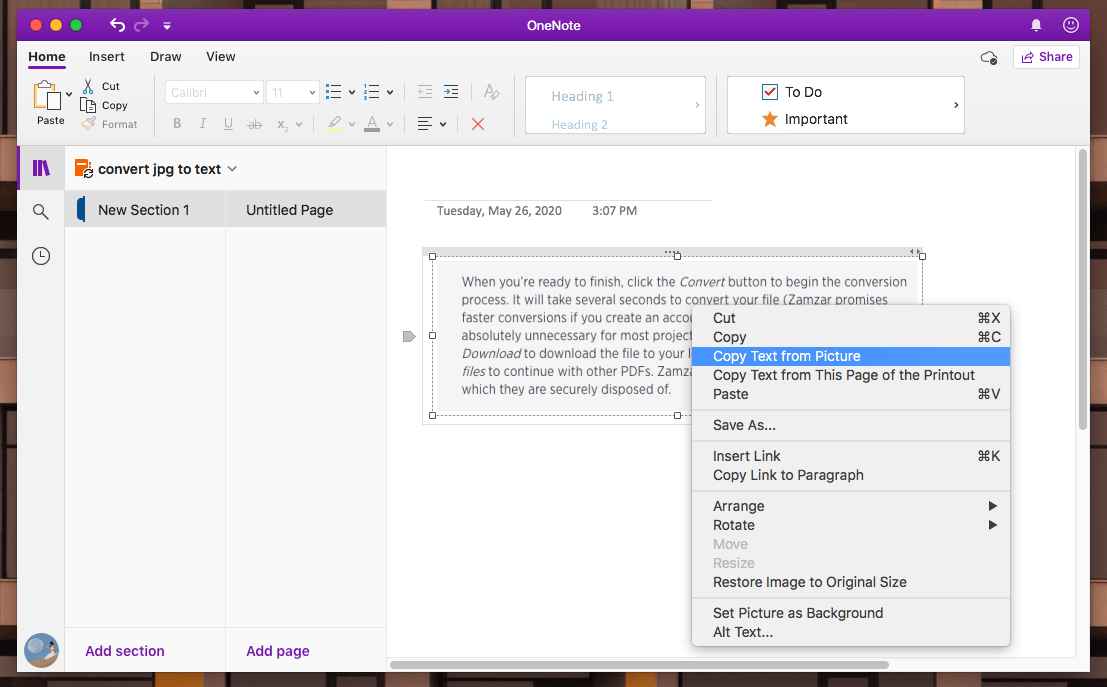This screenshot has width=1107, height=687.
Task: Click the Undo arrow in title bar
Action: [117, 25]
